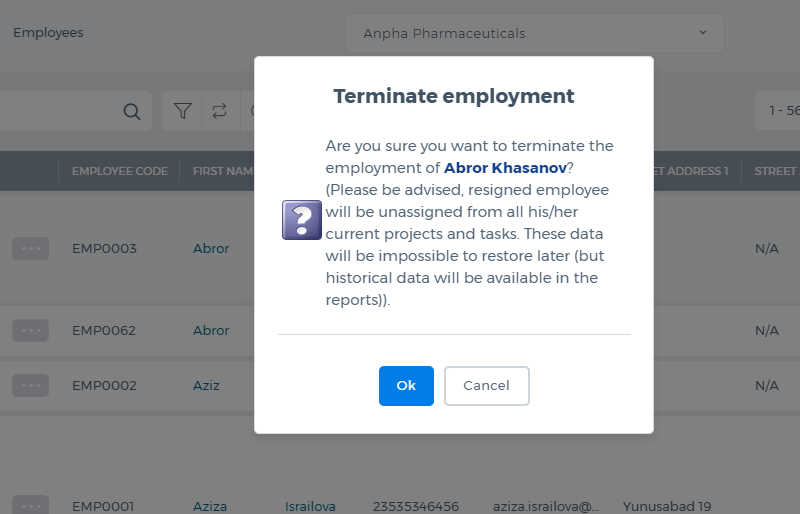Click the Abror Khasanov name in dialog
Viewport: 800px width, 514px height.
[x=505, y=168]
